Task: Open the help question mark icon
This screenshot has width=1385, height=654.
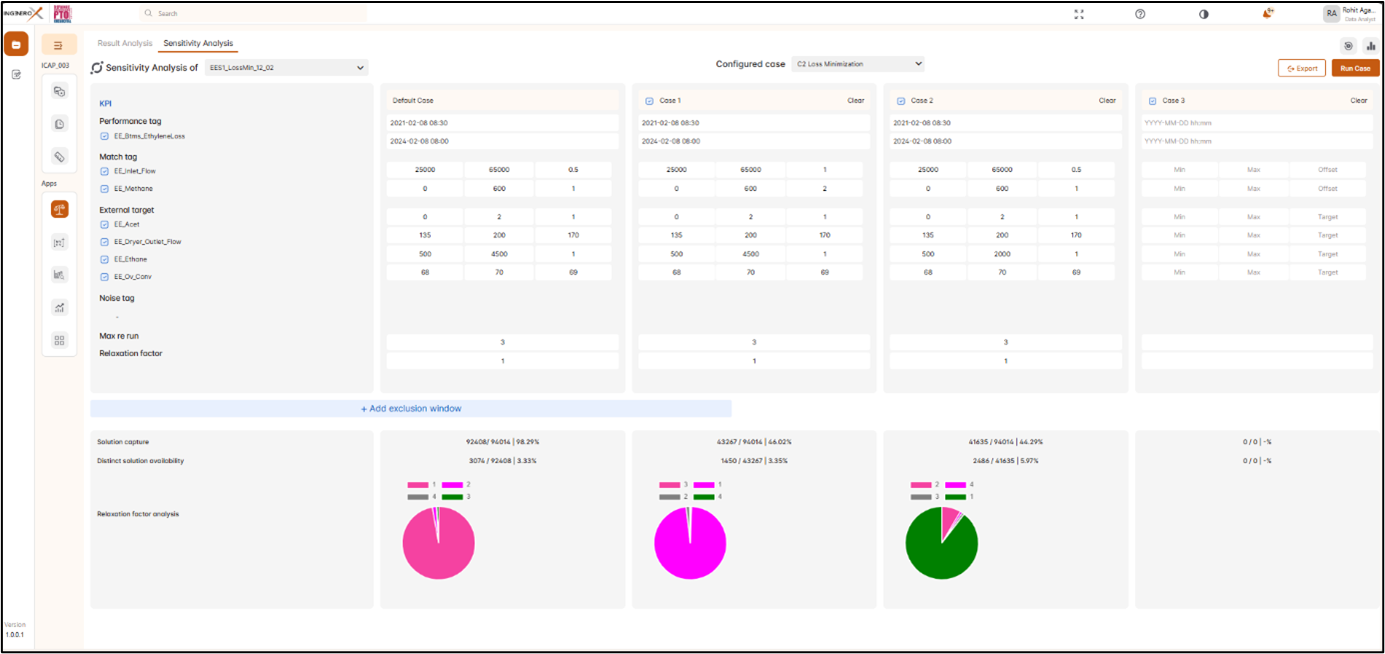Action: [x=1140, y=14]
